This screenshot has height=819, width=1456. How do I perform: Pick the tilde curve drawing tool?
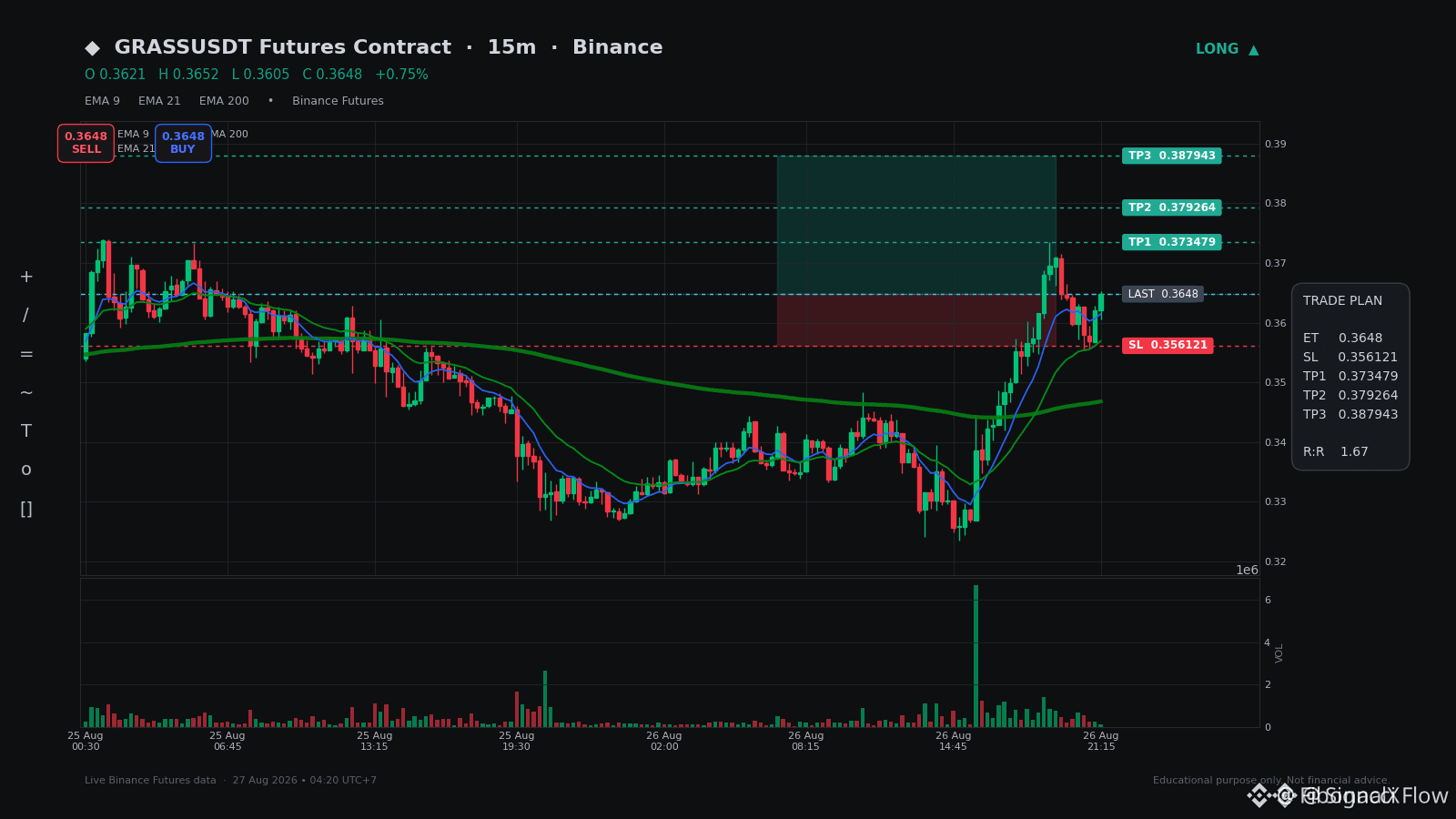[x=26, y=393]
